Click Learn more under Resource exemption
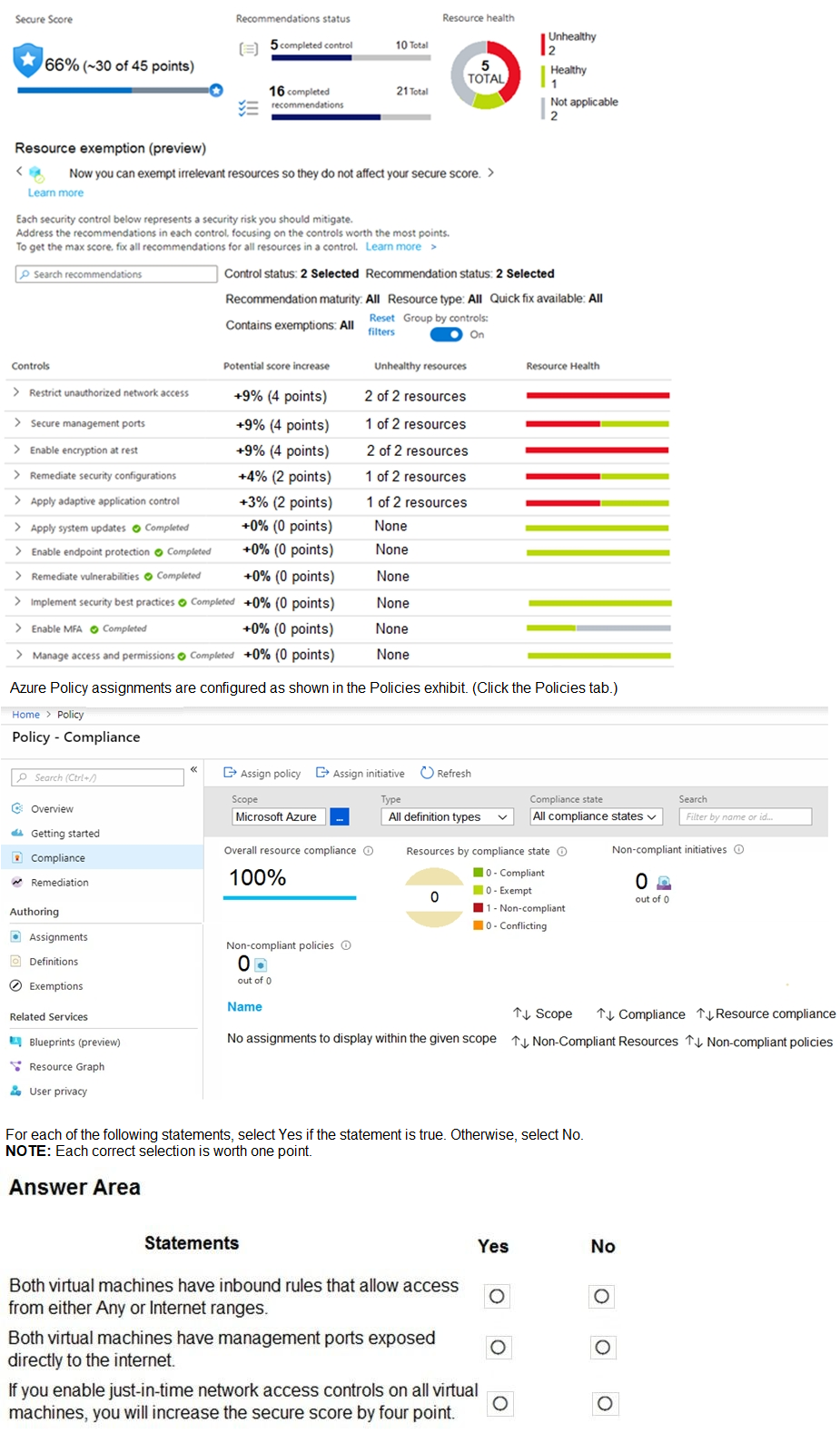Image resolution: width=840 pixels, height=1443 pixels. point(55,193)
